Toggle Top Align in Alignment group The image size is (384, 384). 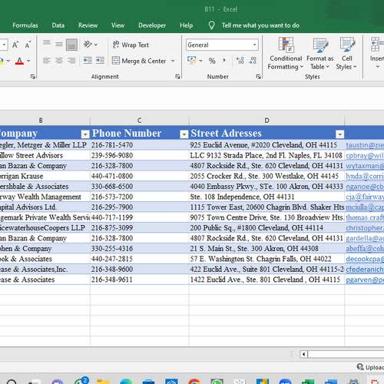point(47,44)
